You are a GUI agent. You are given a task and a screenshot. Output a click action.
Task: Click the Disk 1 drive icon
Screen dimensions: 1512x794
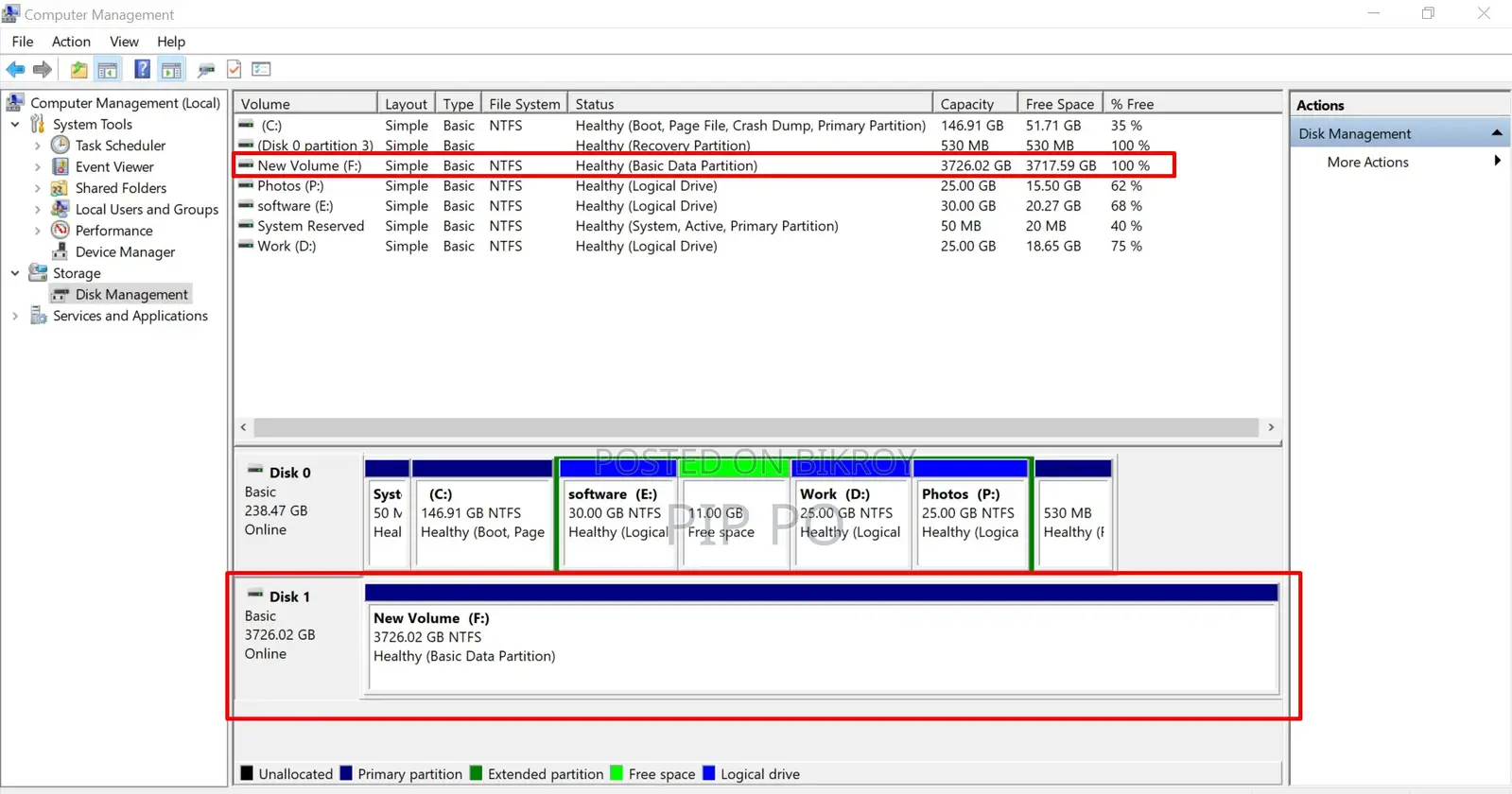255,594
